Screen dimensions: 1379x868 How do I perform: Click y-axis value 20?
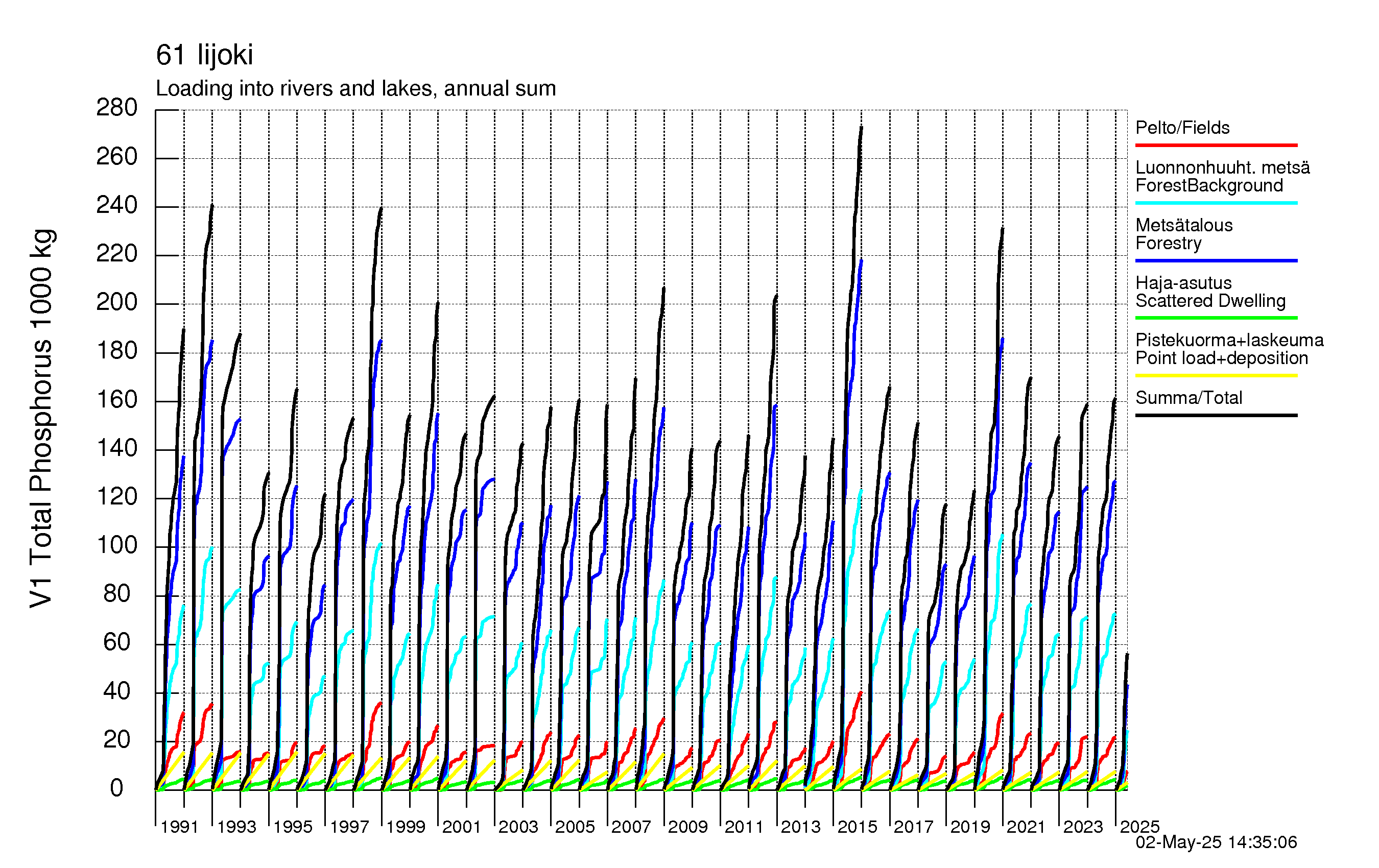(117, 740)
